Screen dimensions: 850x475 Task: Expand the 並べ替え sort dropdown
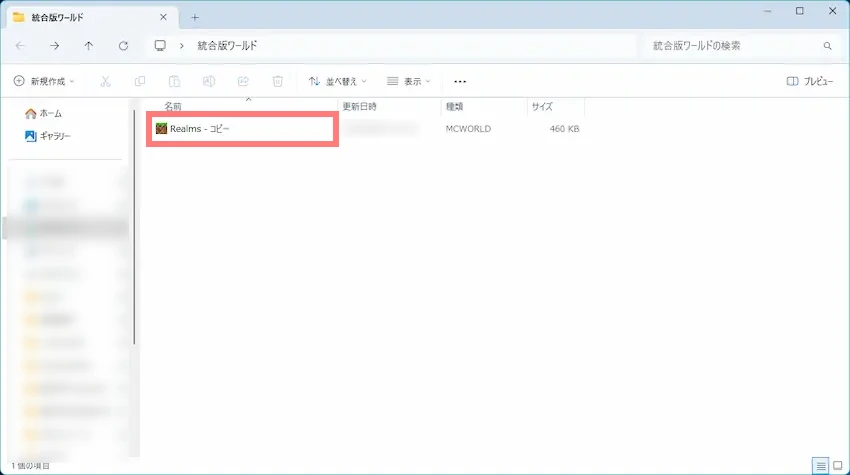pos(337,81)
